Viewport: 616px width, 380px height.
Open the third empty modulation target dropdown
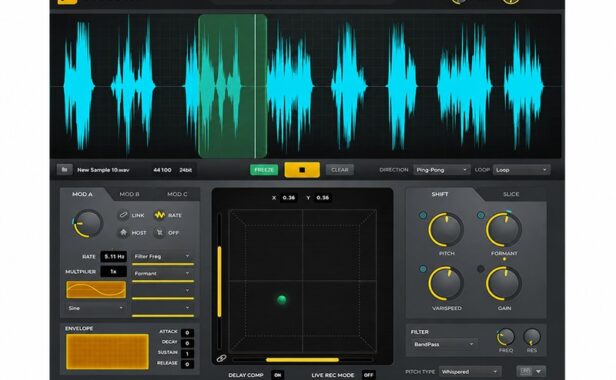(x=163, y=290)
